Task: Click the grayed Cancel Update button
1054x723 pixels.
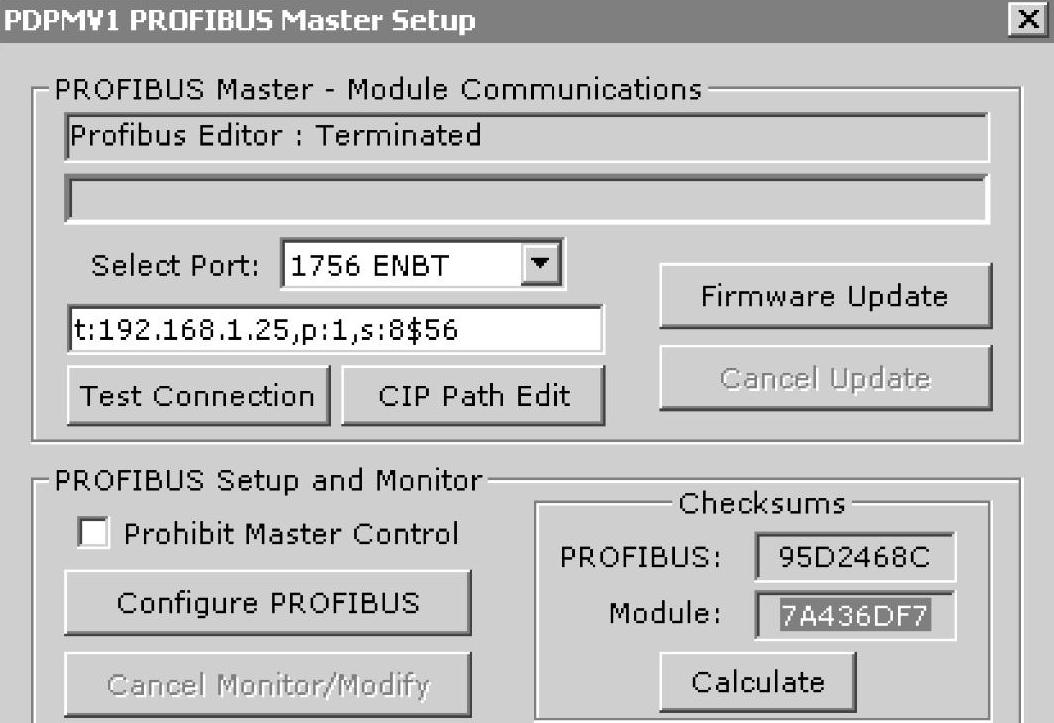Action: pos(825,378)
